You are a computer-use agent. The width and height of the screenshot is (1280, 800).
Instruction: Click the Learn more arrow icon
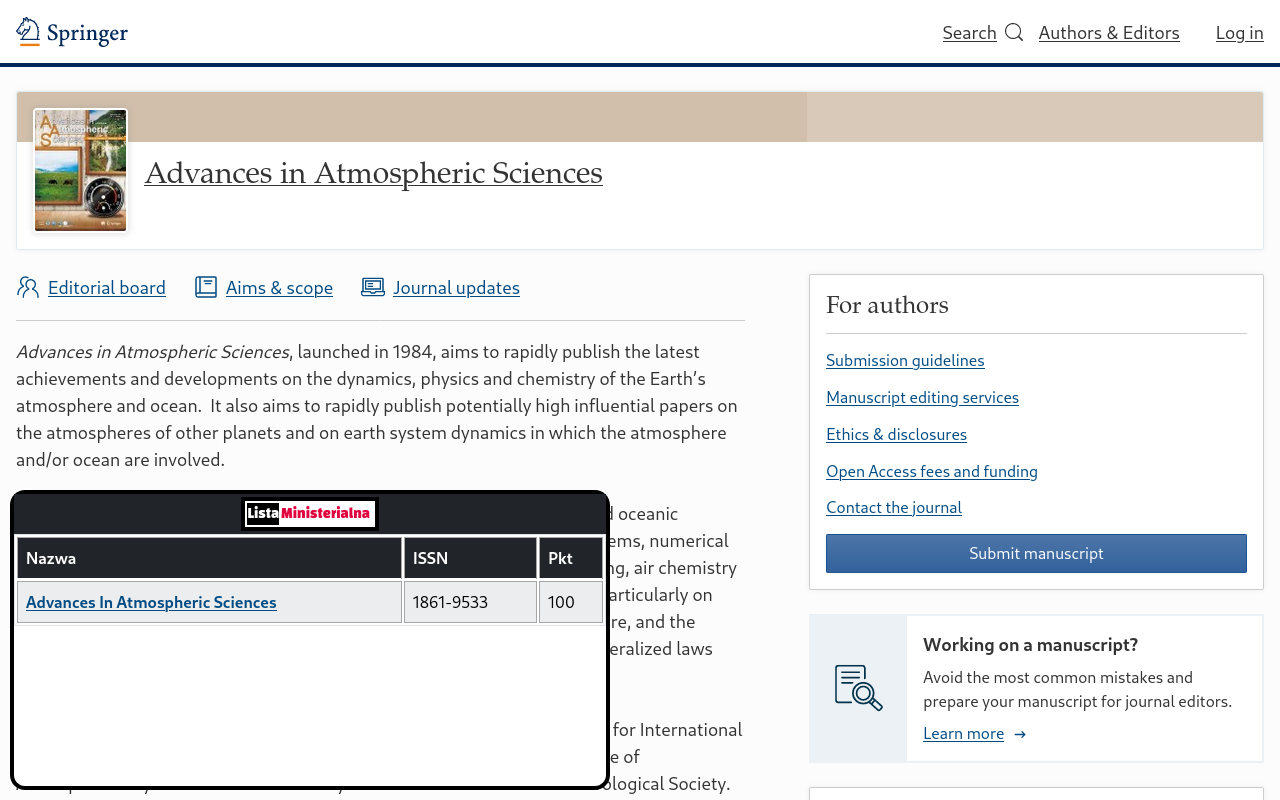(x=1020, y=734)
